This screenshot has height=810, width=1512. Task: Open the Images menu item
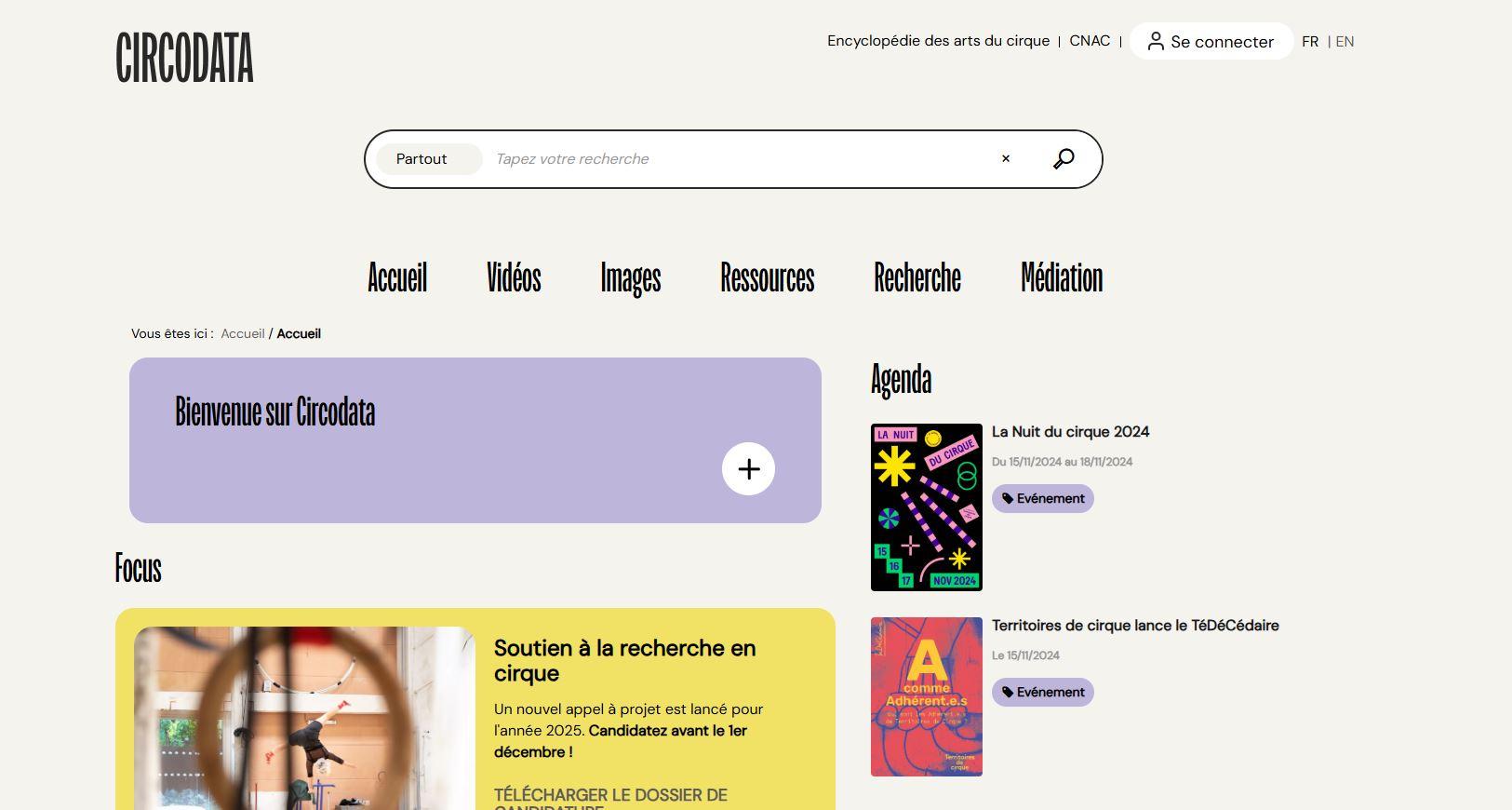point(631,277)
